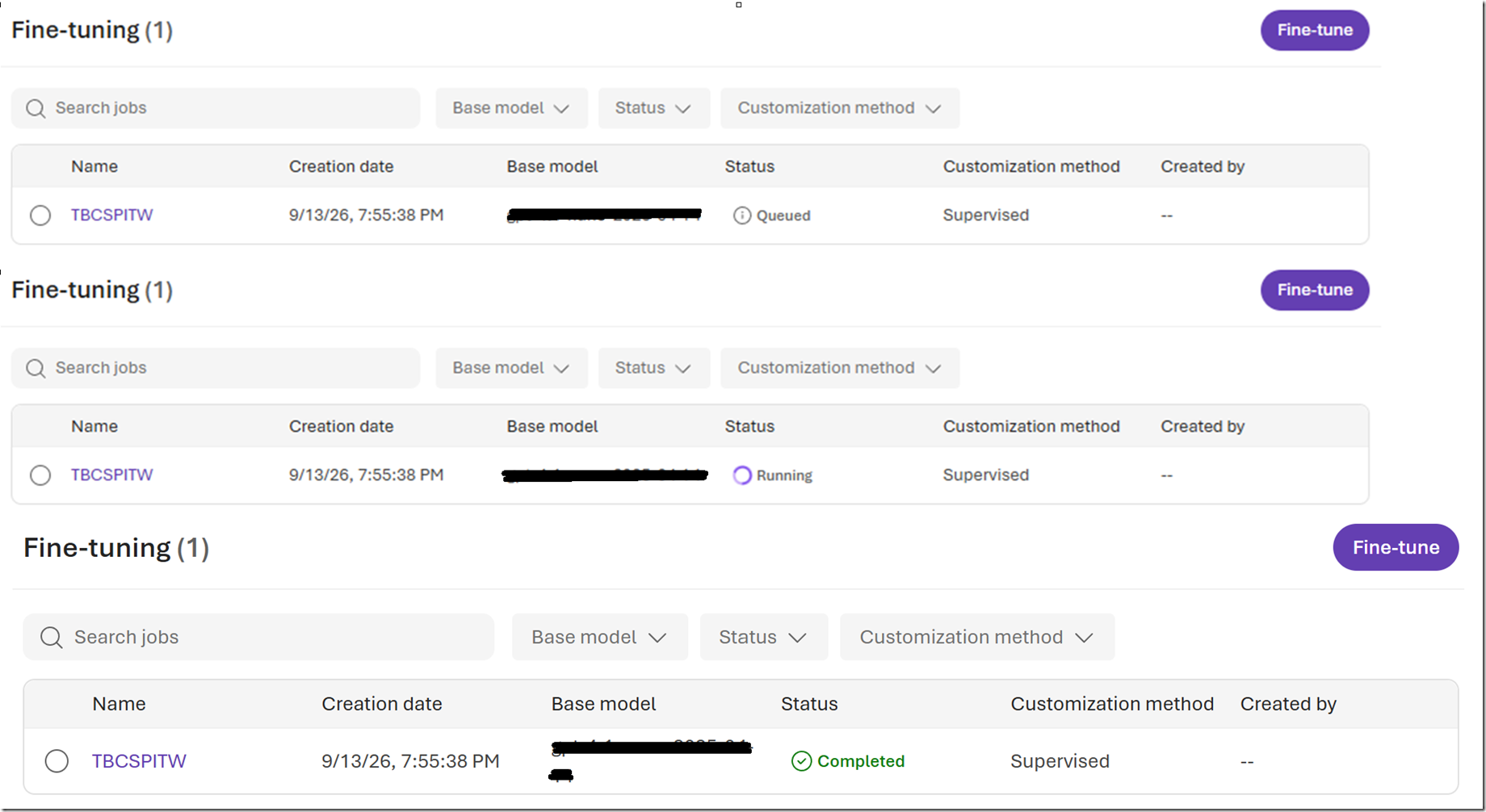Open the TBCSPITW job with Running status
The image size is (1486, 812).
(x=111, y=475)
